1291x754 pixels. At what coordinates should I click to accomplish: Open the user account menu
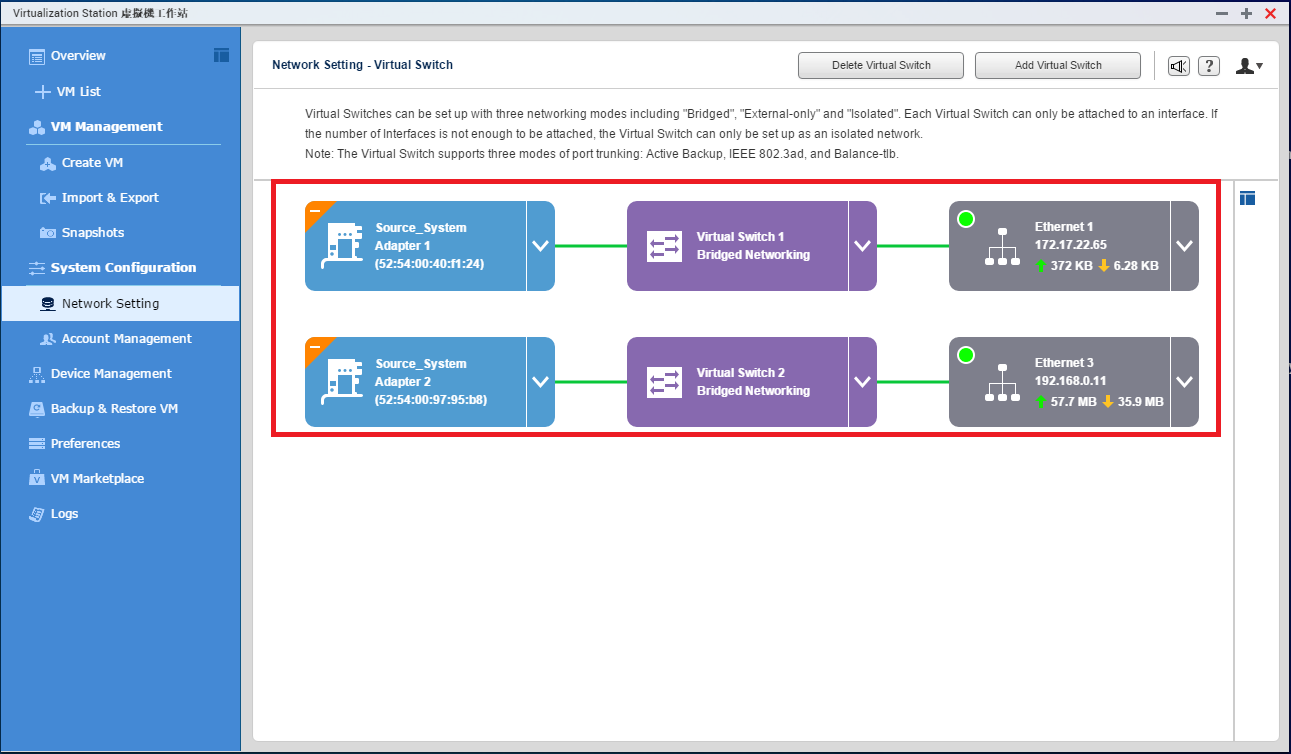point(1248,66)
